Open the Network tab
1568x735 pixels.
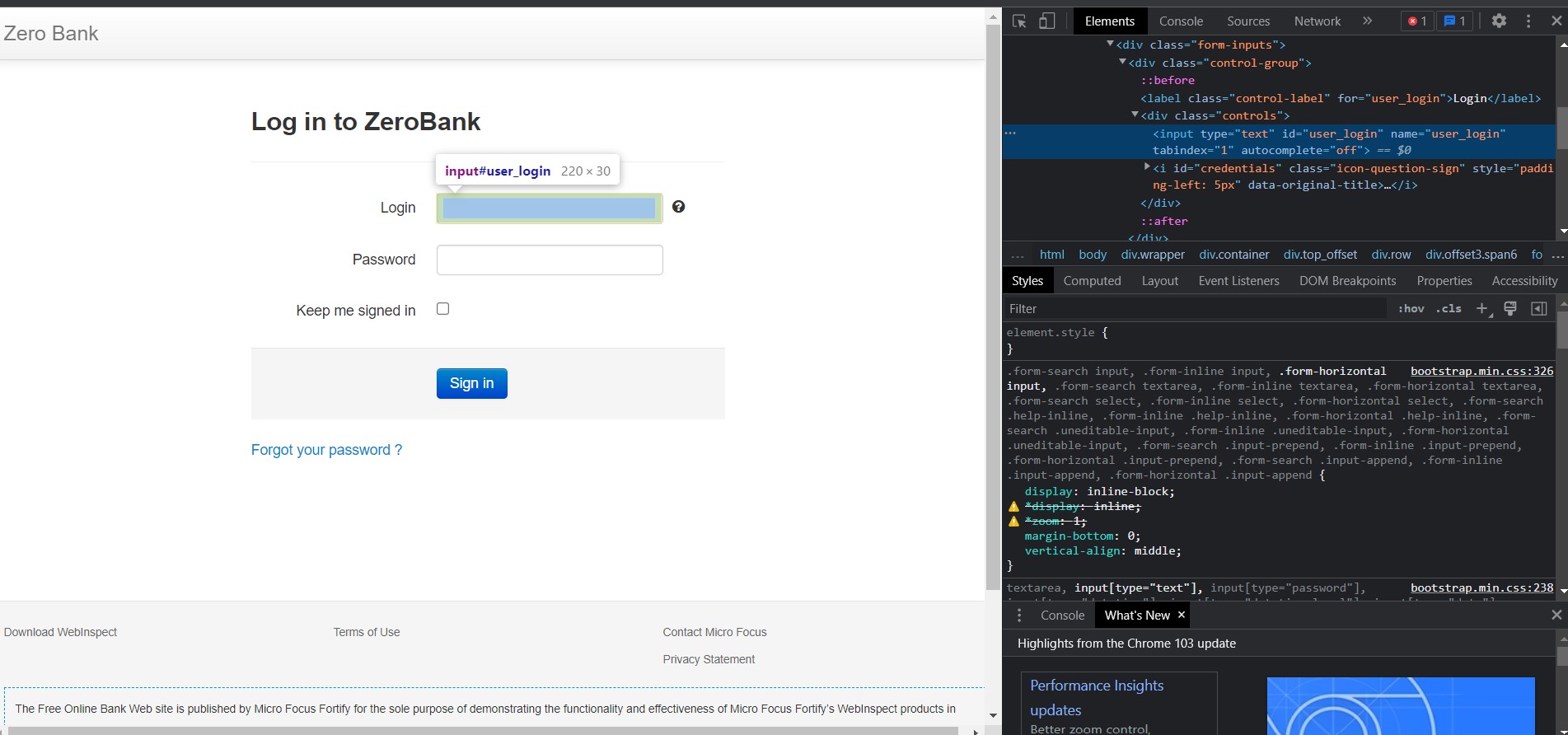pos(1318,21)
